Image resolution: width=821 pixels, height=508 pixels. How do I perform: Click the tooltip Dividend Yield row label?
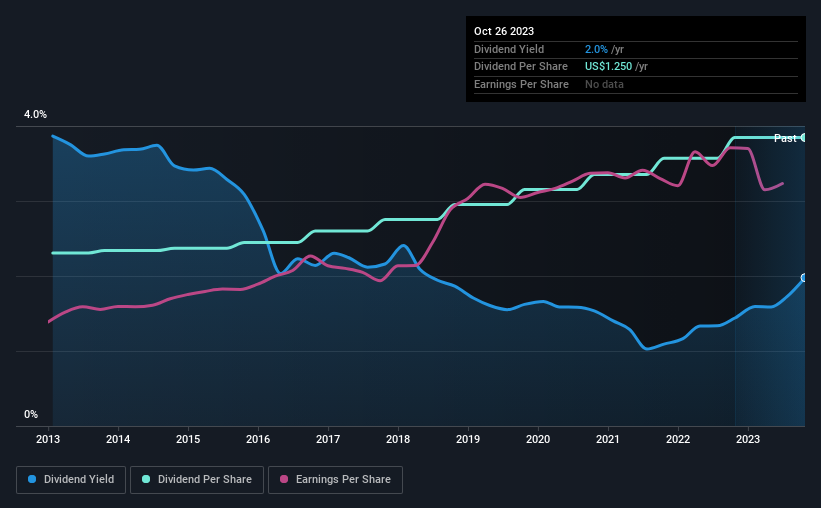click(x=509, y=49)
